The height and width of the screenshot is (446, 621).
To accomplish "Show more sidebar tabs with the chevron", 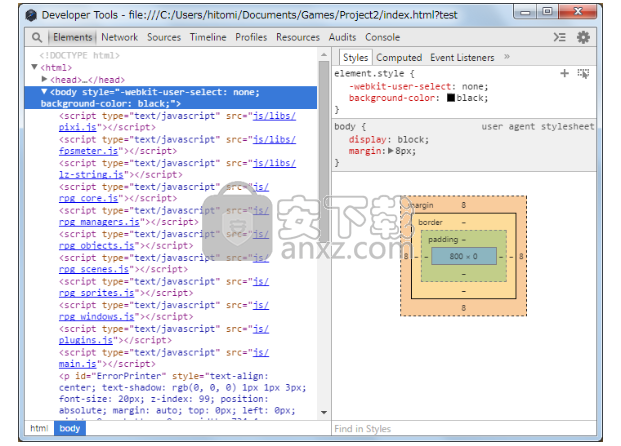I will 507,57.
